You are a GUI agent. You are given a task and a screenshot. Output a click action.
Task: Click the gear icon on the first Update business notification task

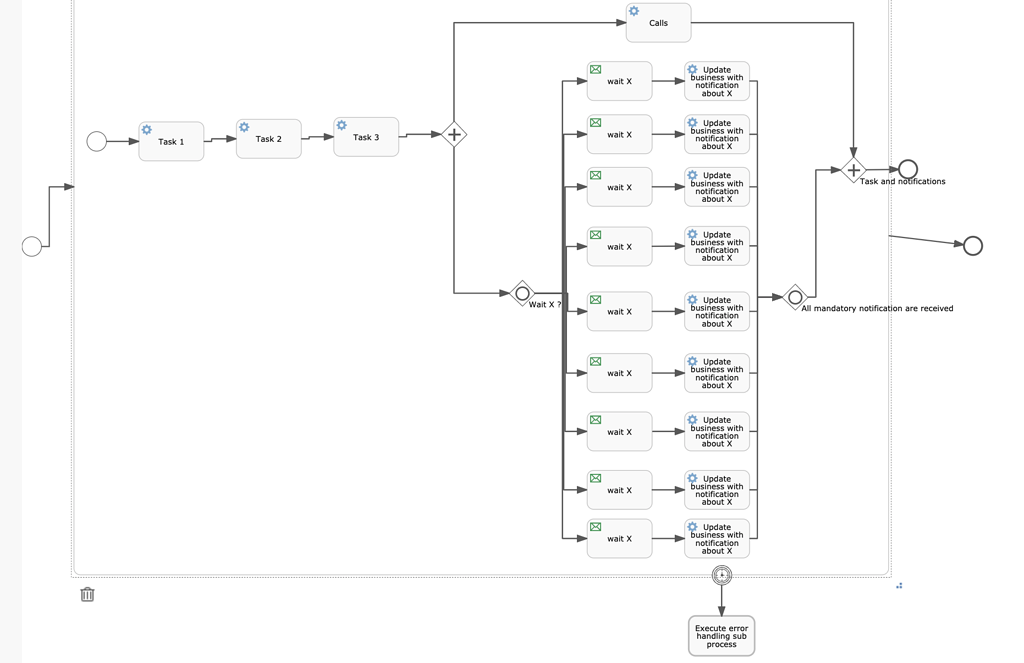coord(690,67)
